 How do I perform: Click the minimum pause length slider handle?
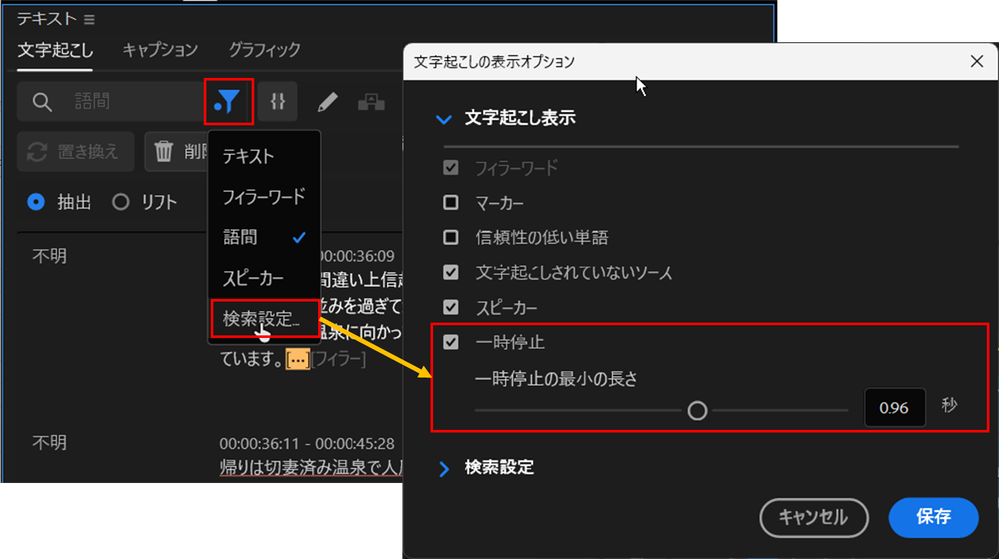point(698,410)
